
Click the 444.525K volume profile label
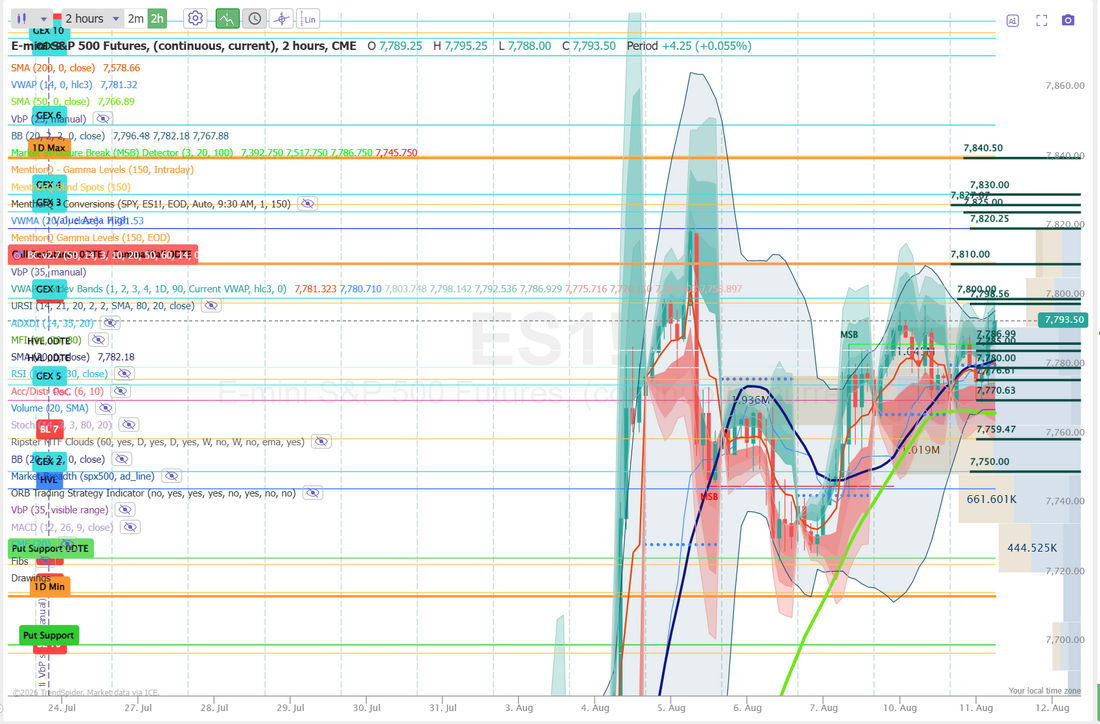[1032, 547]
